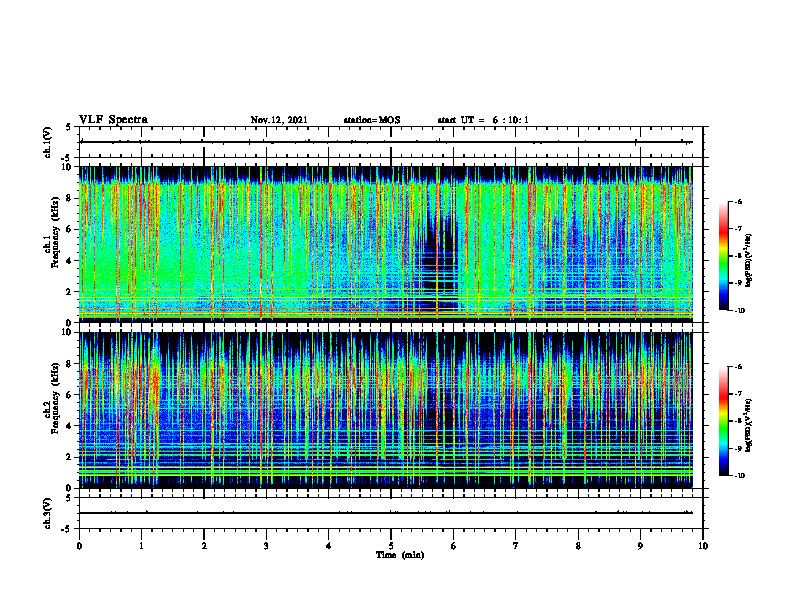Click the ch.1 frequency tick "4"

point(69,261)
